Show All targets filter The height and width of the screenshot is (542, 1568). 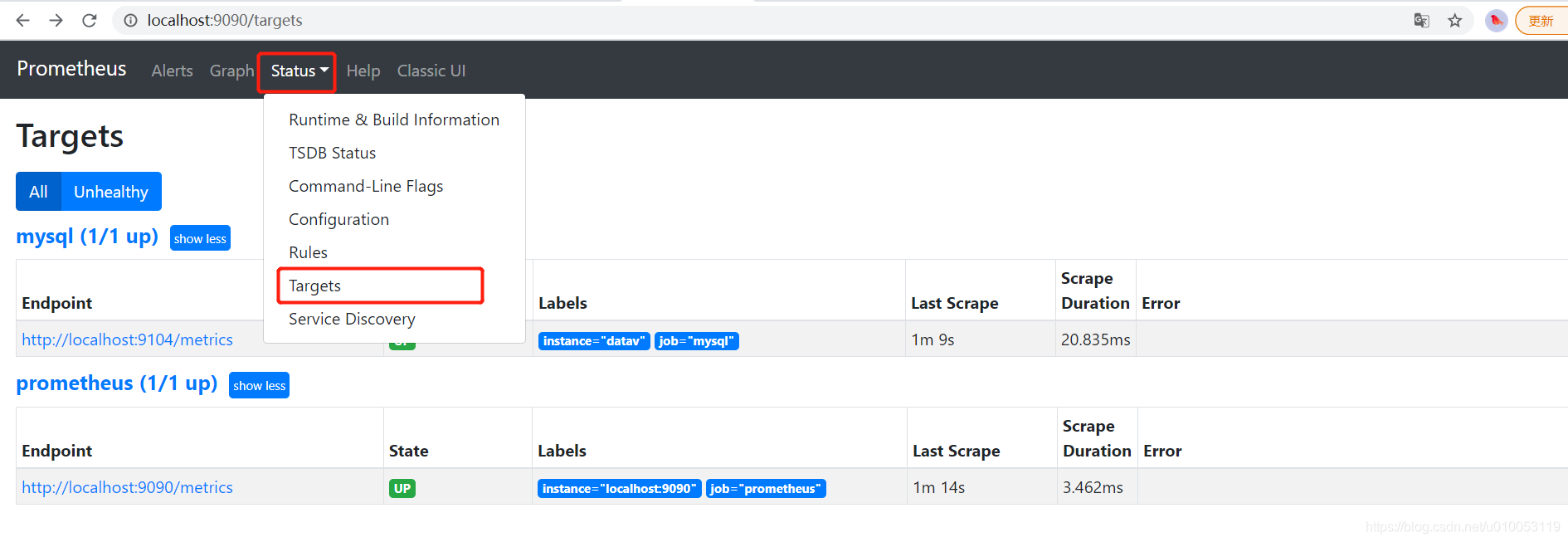coord(38,192)
